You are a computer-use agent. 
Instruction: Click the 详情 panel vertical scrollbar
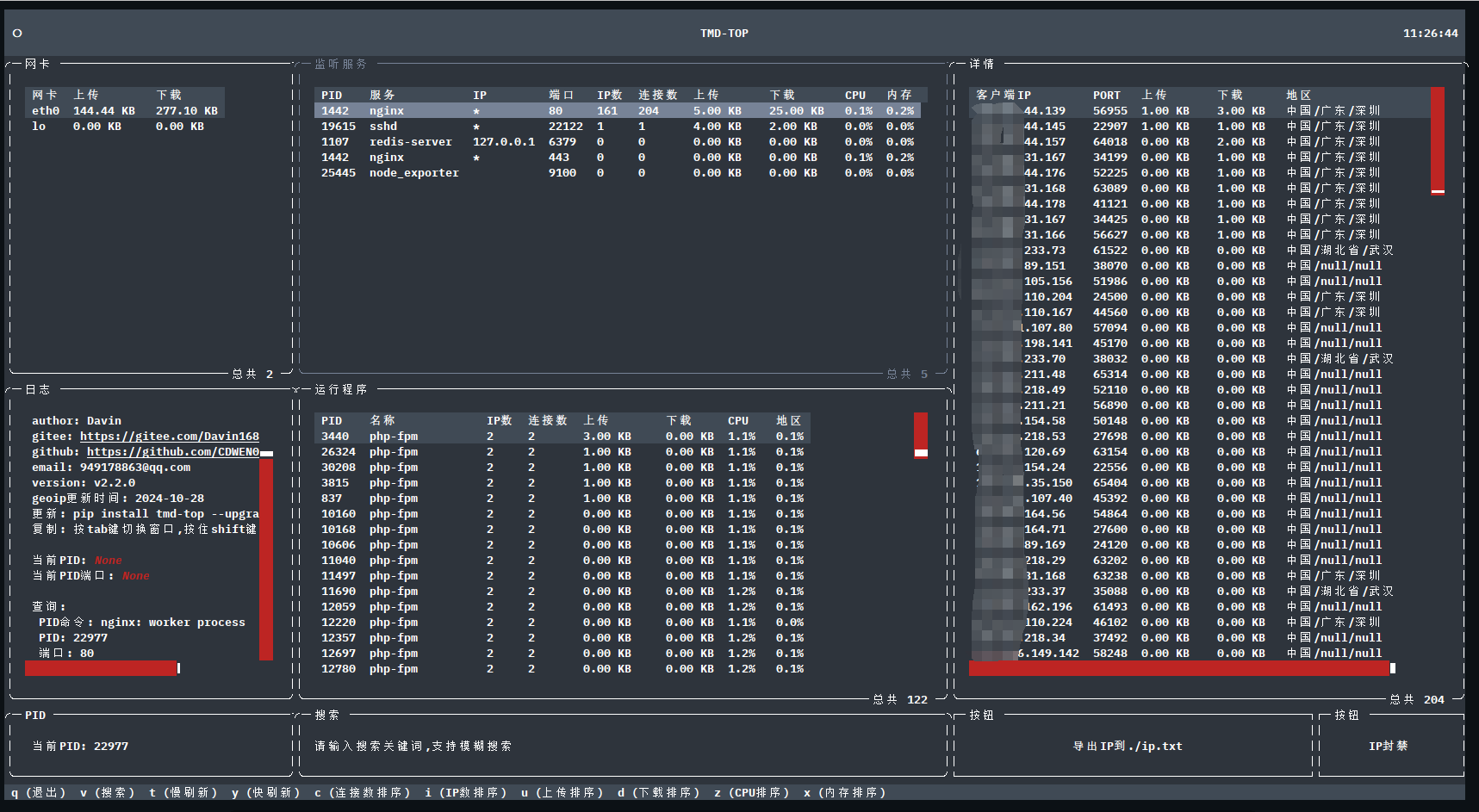point(1438,141)
